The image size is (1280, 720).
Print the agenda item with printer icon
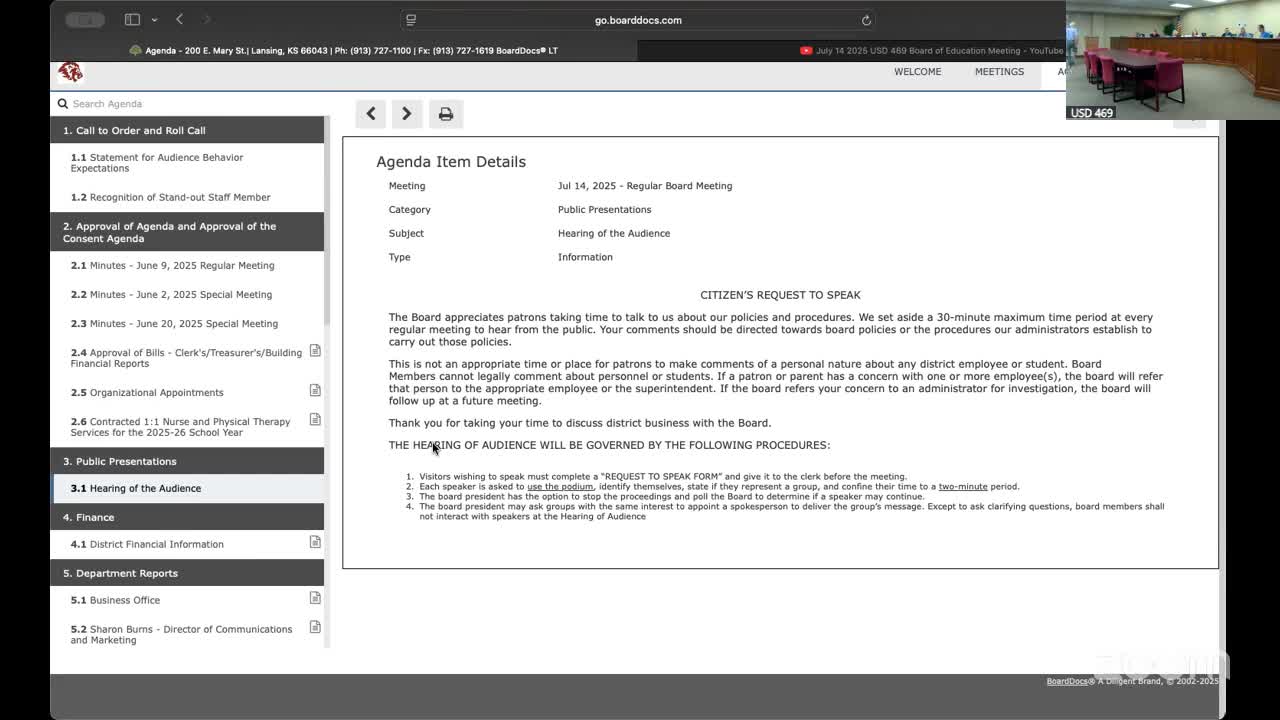tap(446, 114)
